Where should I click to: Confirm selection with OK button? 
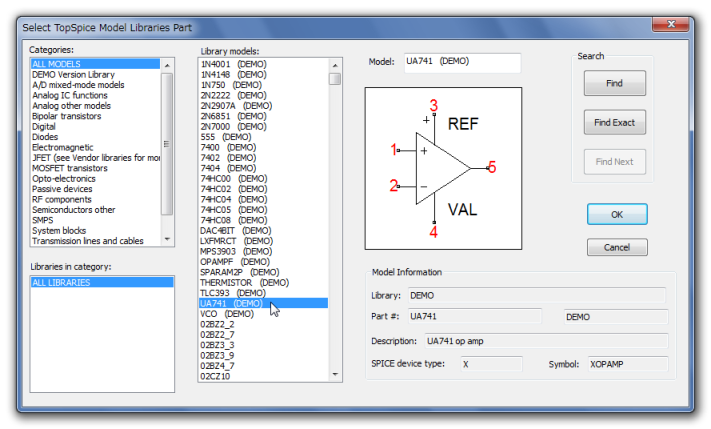tap(617, 214)
